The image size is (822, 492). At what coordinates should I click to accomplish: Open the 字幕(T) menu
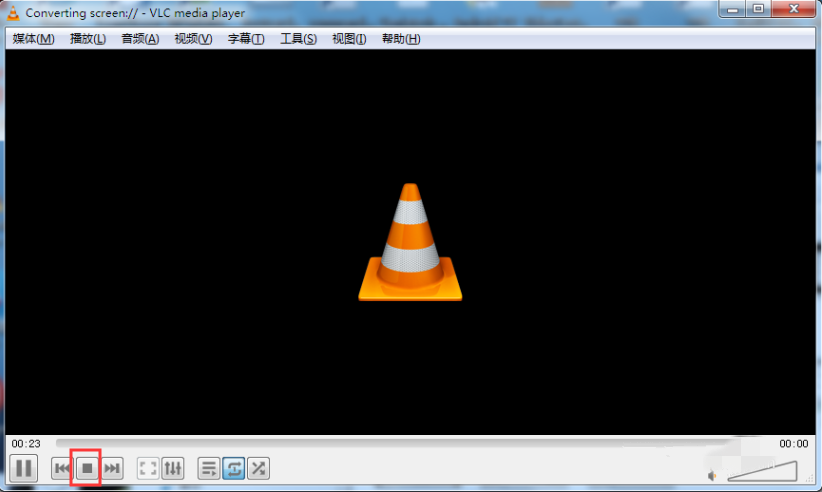click(246, 39)
